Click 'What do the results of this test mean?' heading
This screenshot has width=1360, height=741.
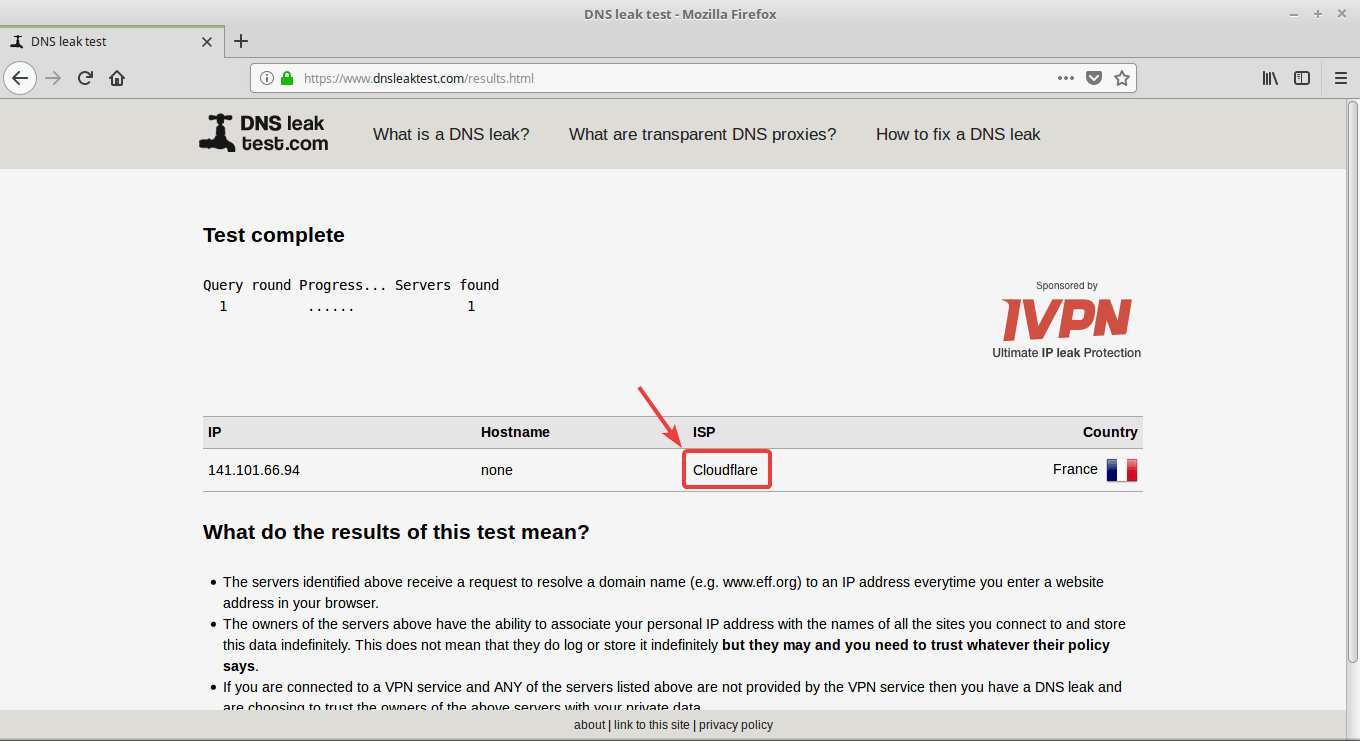396,532
